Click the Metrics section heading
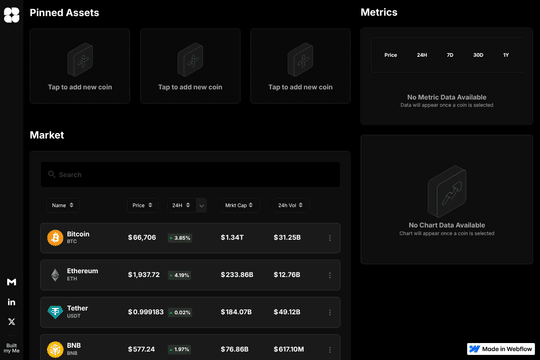This screenshot has height=360, width=540. click(379, 12)
